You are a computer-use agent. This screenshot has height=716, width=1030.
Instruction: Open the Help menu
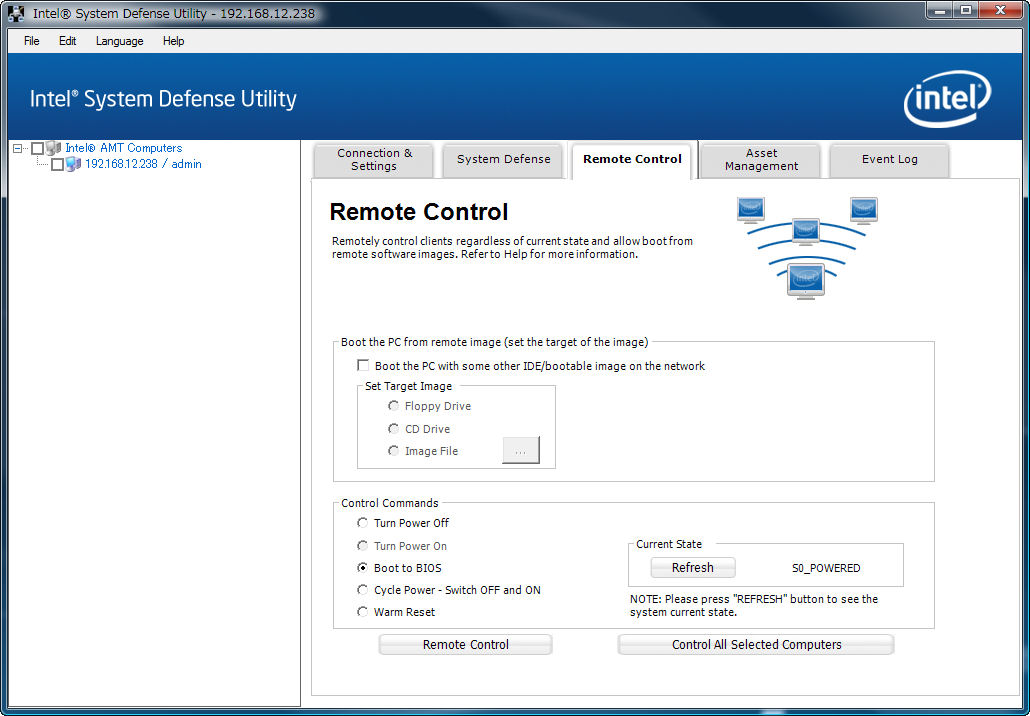pyautogui.click(x=173, y=41)
